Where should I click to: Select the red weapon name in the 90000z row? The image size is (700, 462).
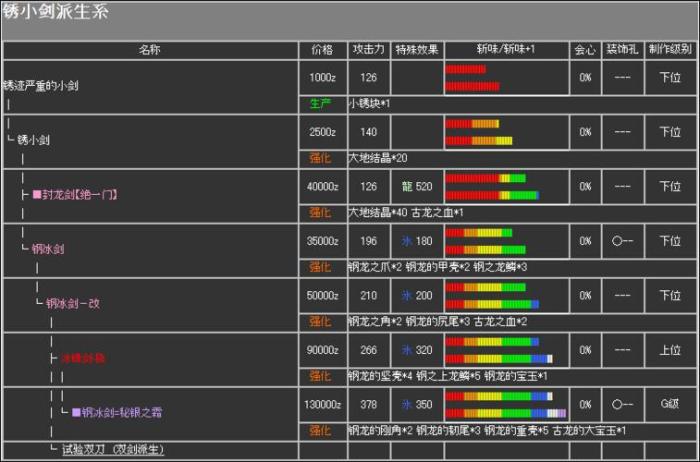pos(83,358)
